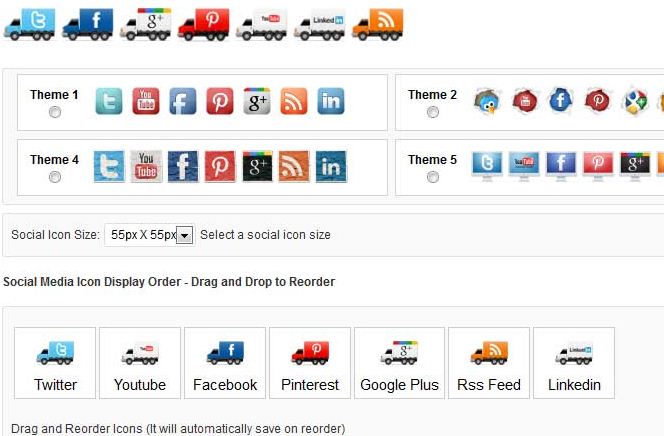Click the Theme 2 Twitter bird icon
Viewport: 664px width, 436px height.
pyautogui.click(x=487, y=102)
